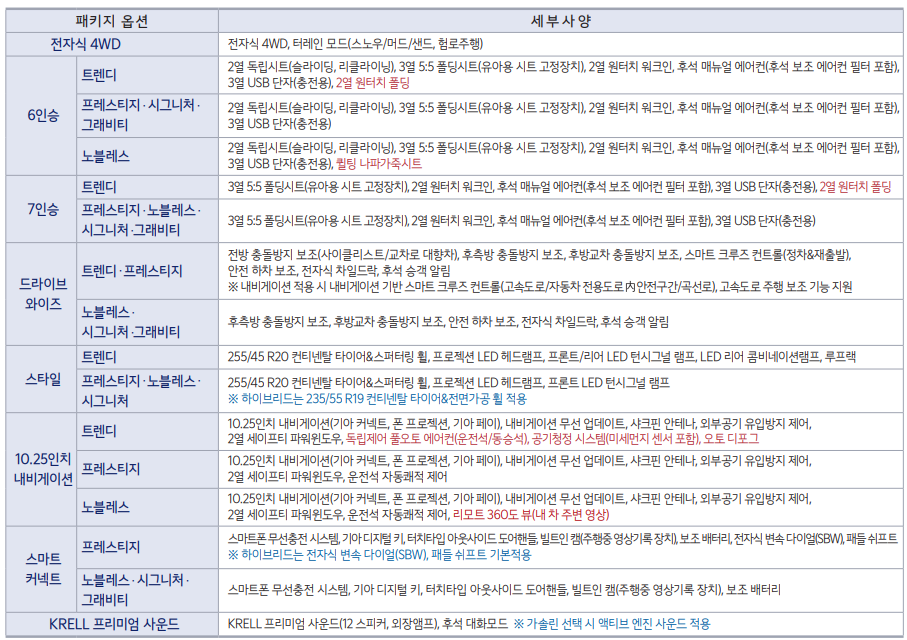Viewport: 907px width, 640px height.
Task: Click the '7인승' category cell
Action: point(43,209)
